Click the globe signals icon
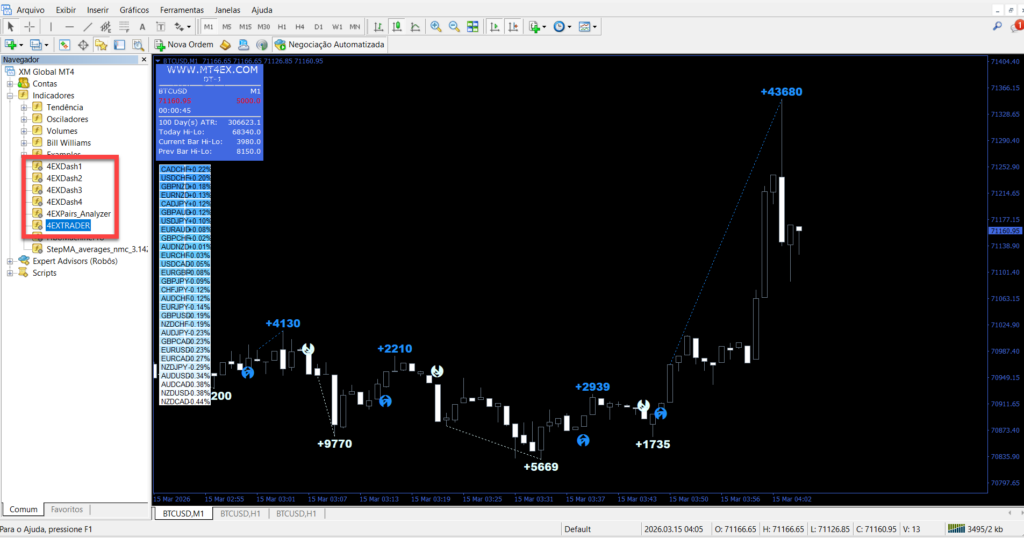The image size is (1024, 538). click(x=262, y=44)
